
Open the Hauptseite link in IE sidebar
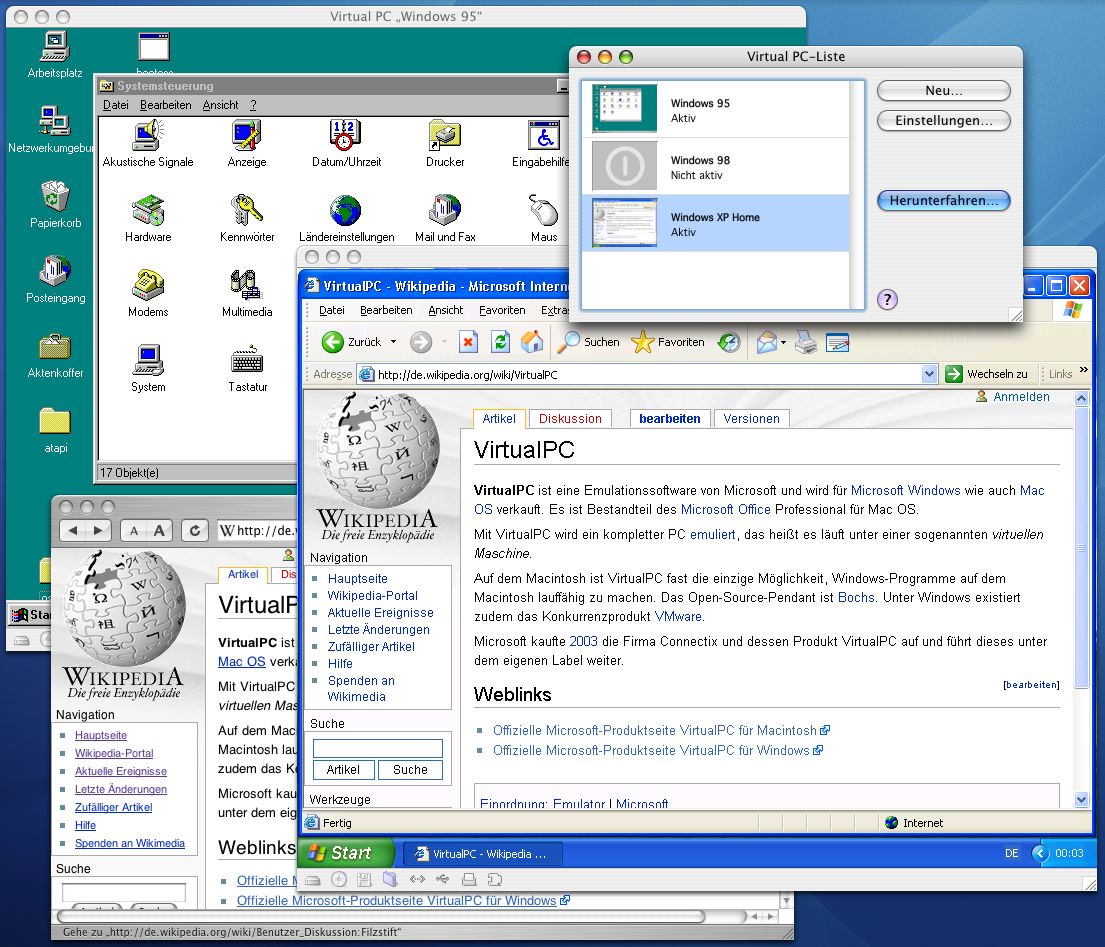pyautogui.click(x=357, y=578)
